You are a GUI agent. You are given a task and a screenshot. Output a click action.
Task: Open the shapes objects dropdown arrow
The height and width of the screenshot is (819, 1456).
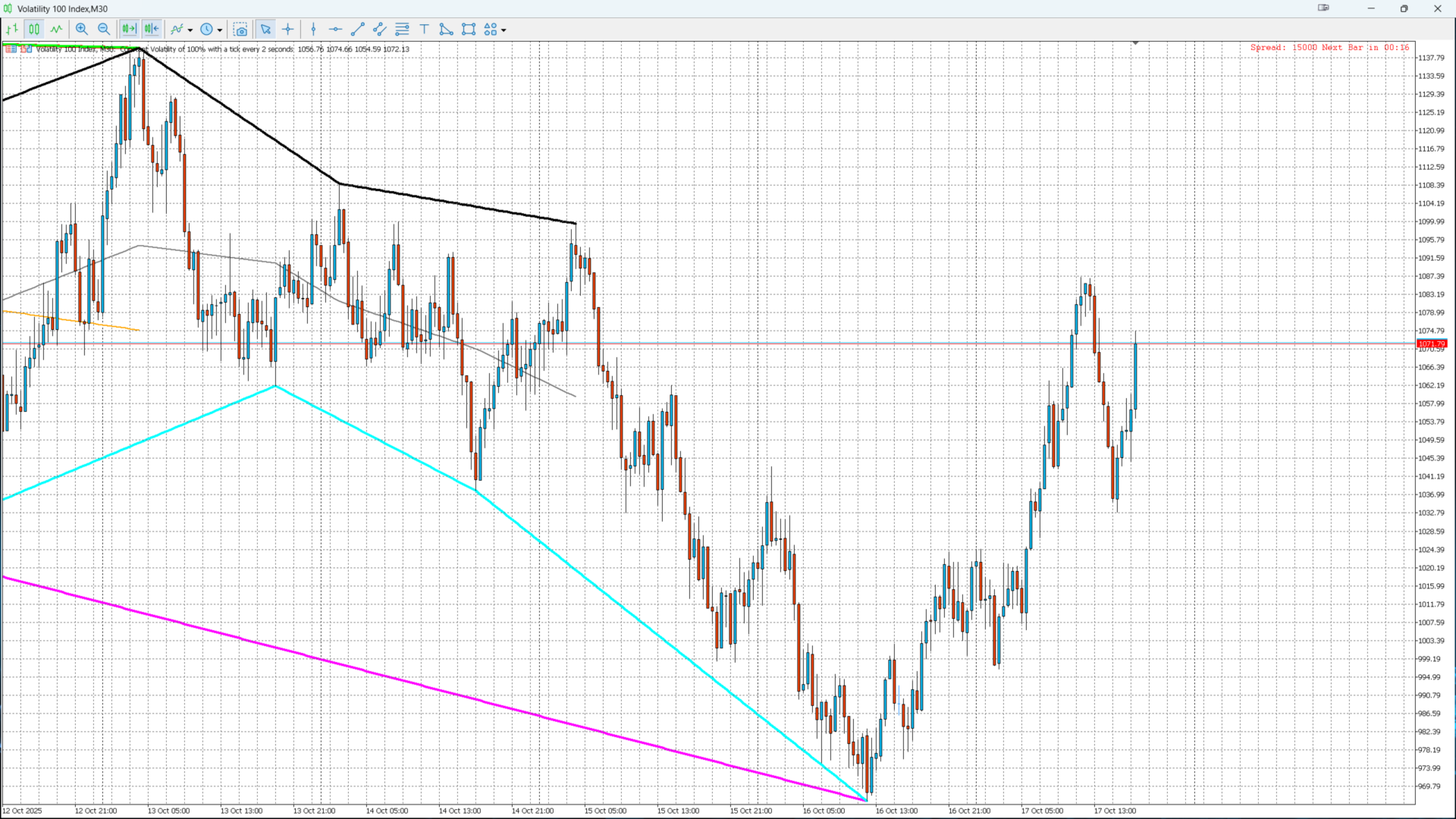coord(504,30)
